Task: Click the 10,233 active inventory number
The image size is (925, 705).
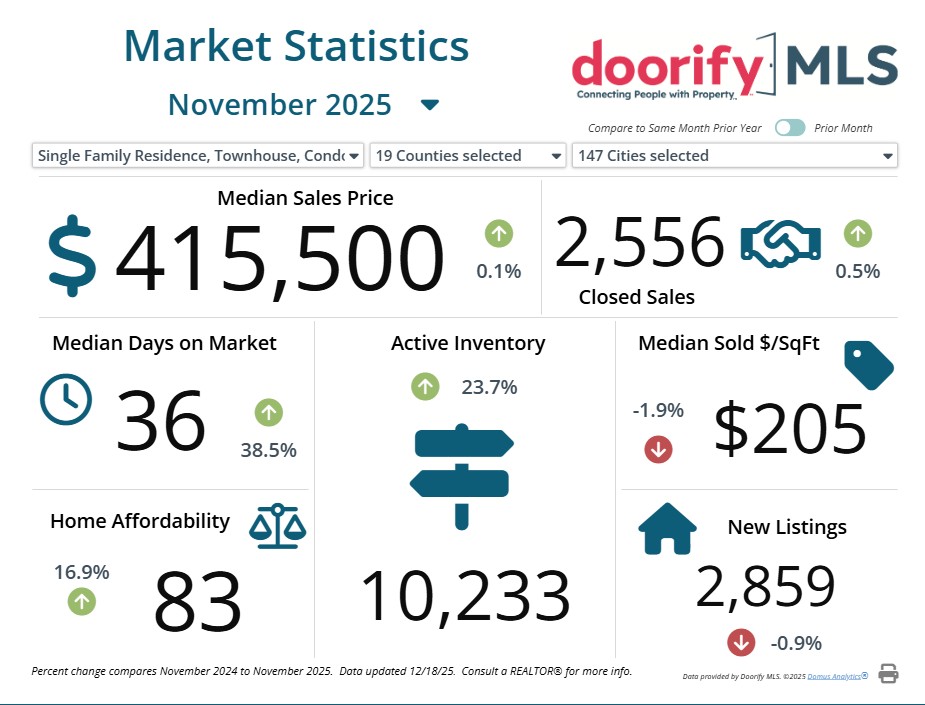Action: pos(465,597)
